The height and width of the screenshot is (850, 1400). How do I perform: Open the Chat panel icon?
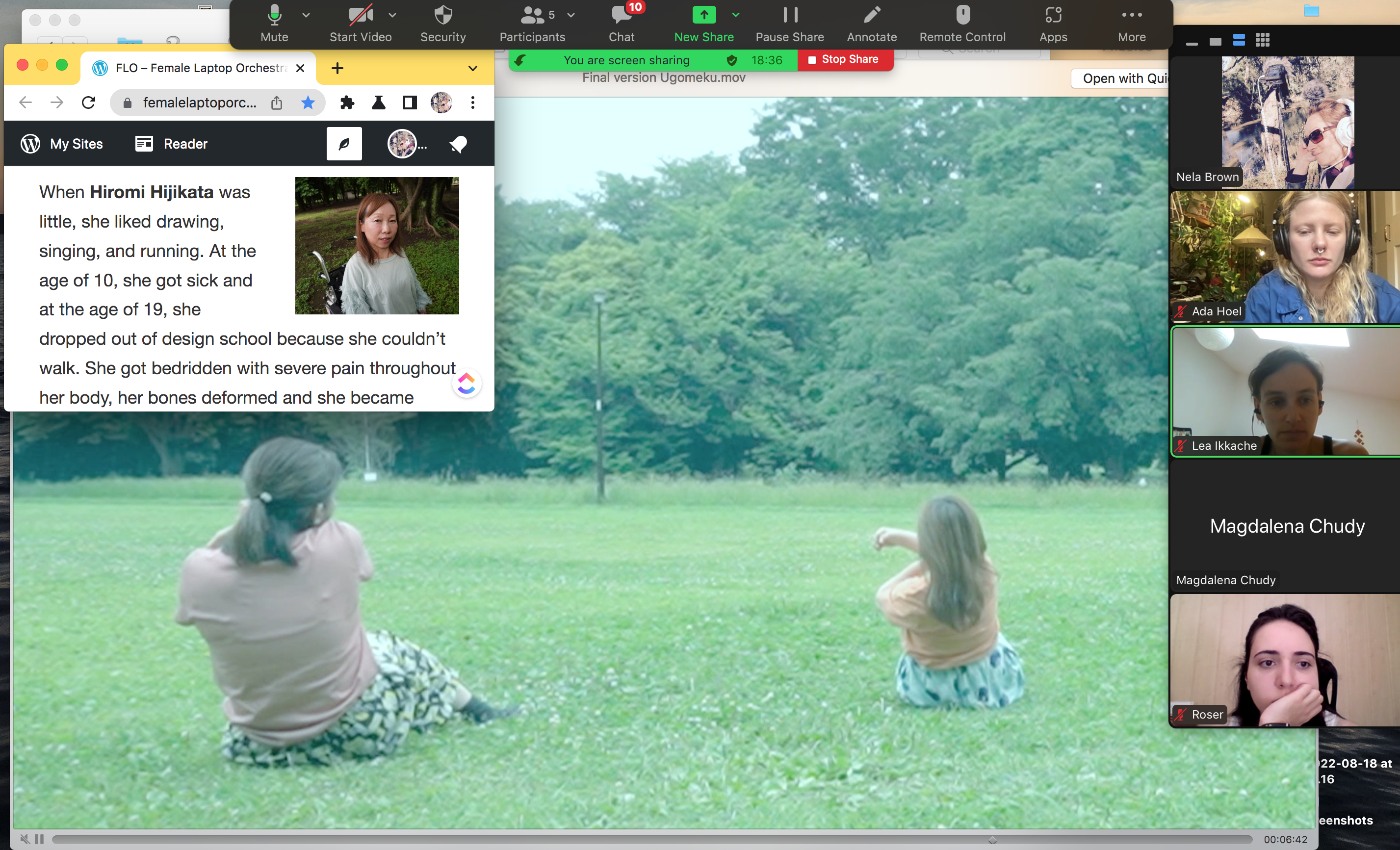pyautogui.click(x=621, y=15)
